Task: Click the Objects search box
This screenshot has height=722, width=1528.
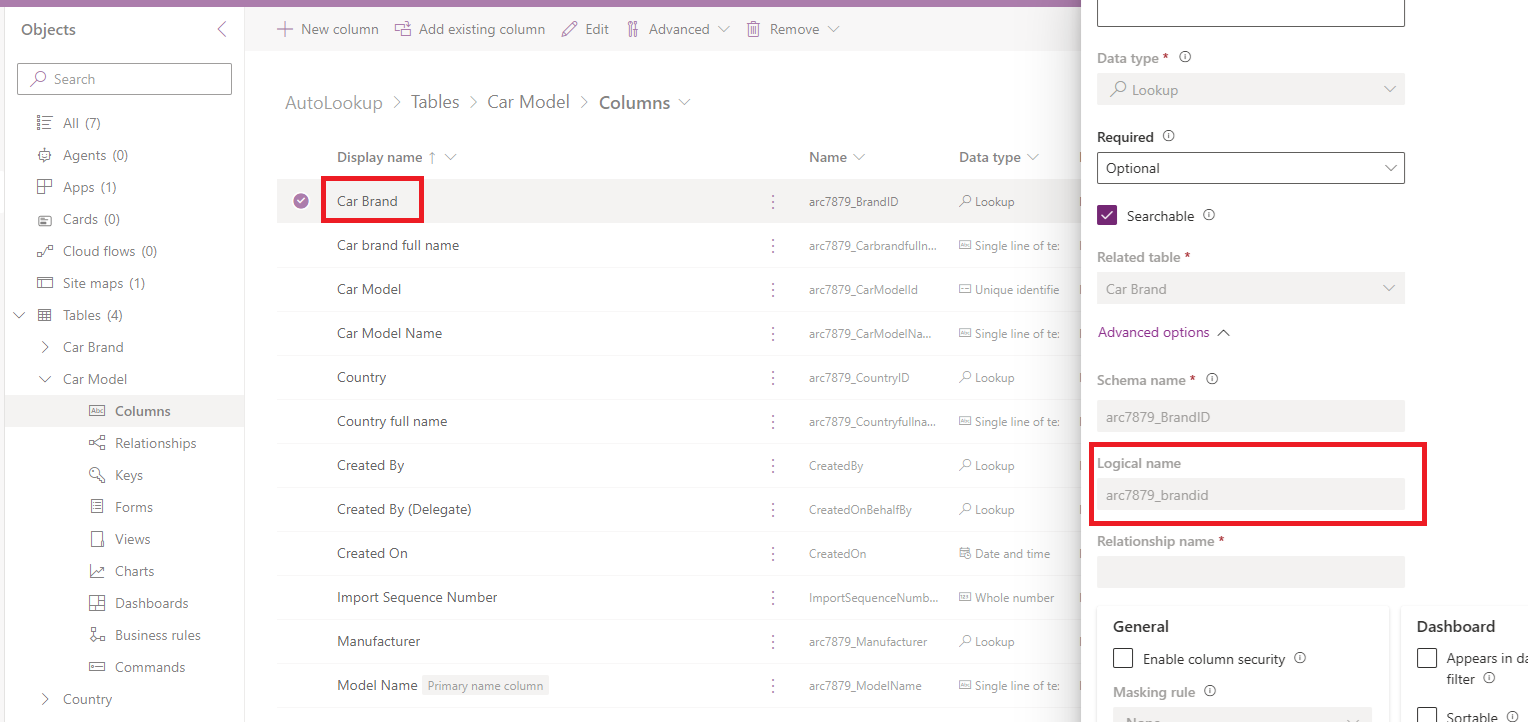Action: tap(124, 78)
